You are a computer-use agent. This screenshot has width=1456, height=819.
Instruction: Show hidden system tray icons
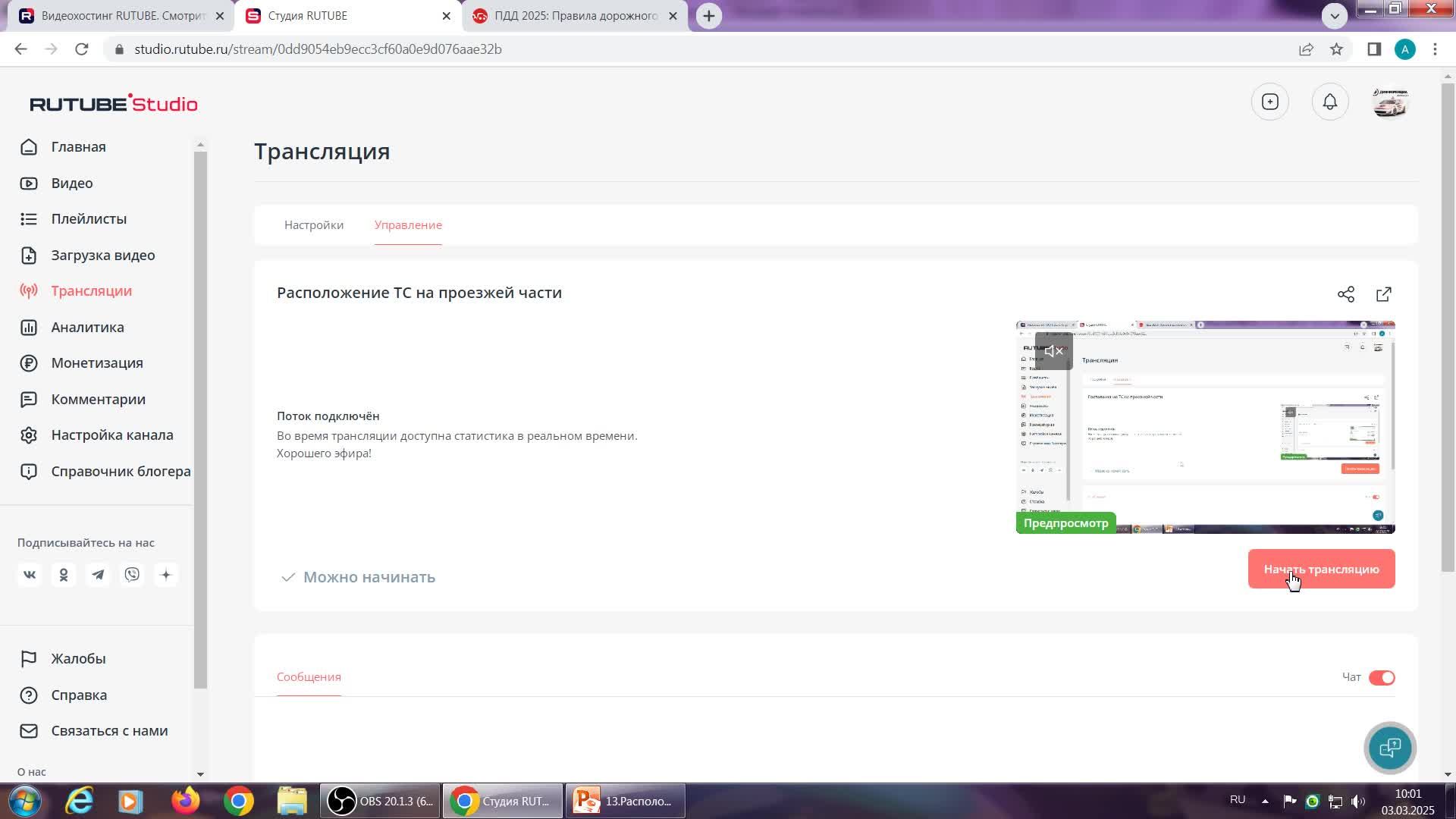click(1265, 801)
